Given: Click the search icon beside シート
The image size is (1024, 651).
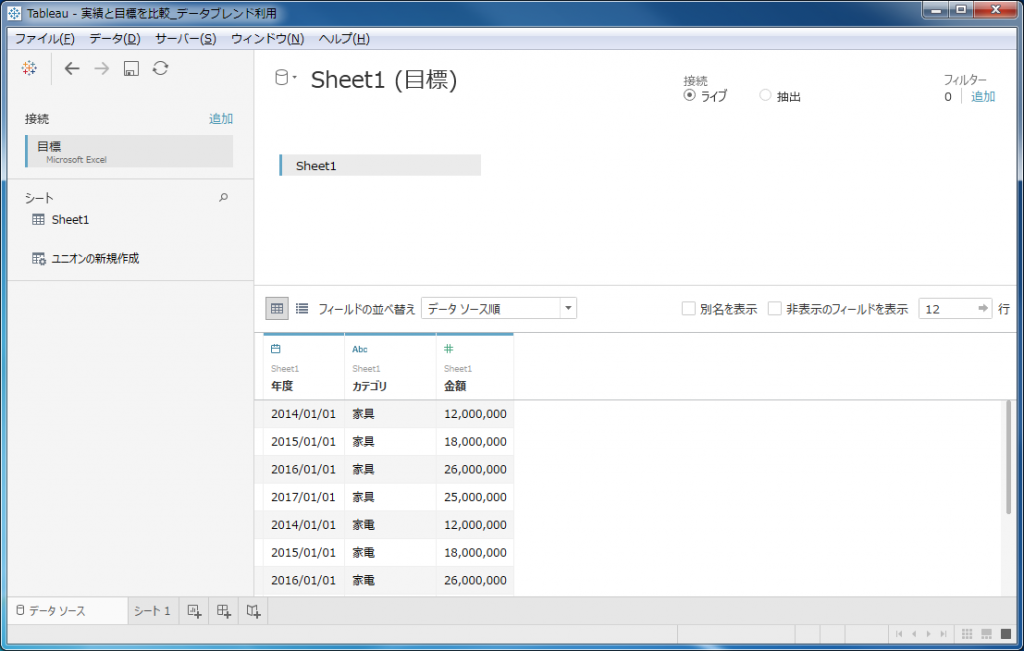Looking at the screenshot, I should point(223,198).
